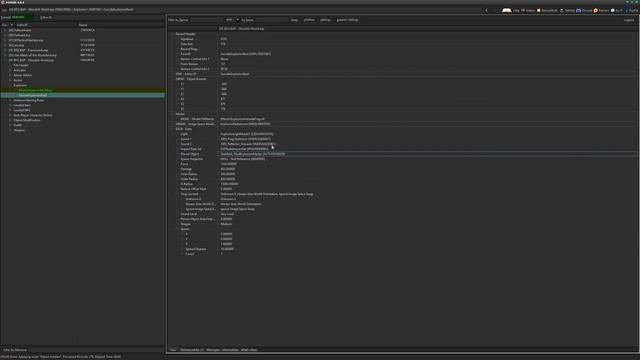This screenshot has height=360, width=640.
Task: Select the Stagger row
Action: [x=402, y=224]
